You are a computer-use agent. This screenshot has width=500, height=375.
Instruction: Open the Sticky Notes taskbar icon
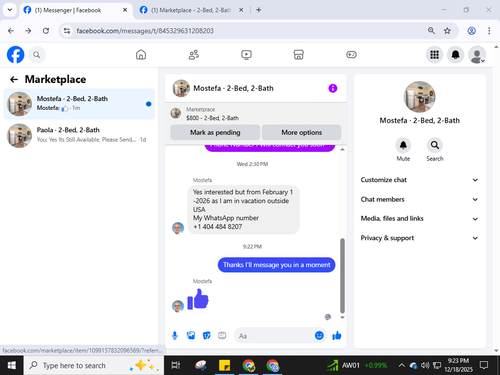(224, 365)
